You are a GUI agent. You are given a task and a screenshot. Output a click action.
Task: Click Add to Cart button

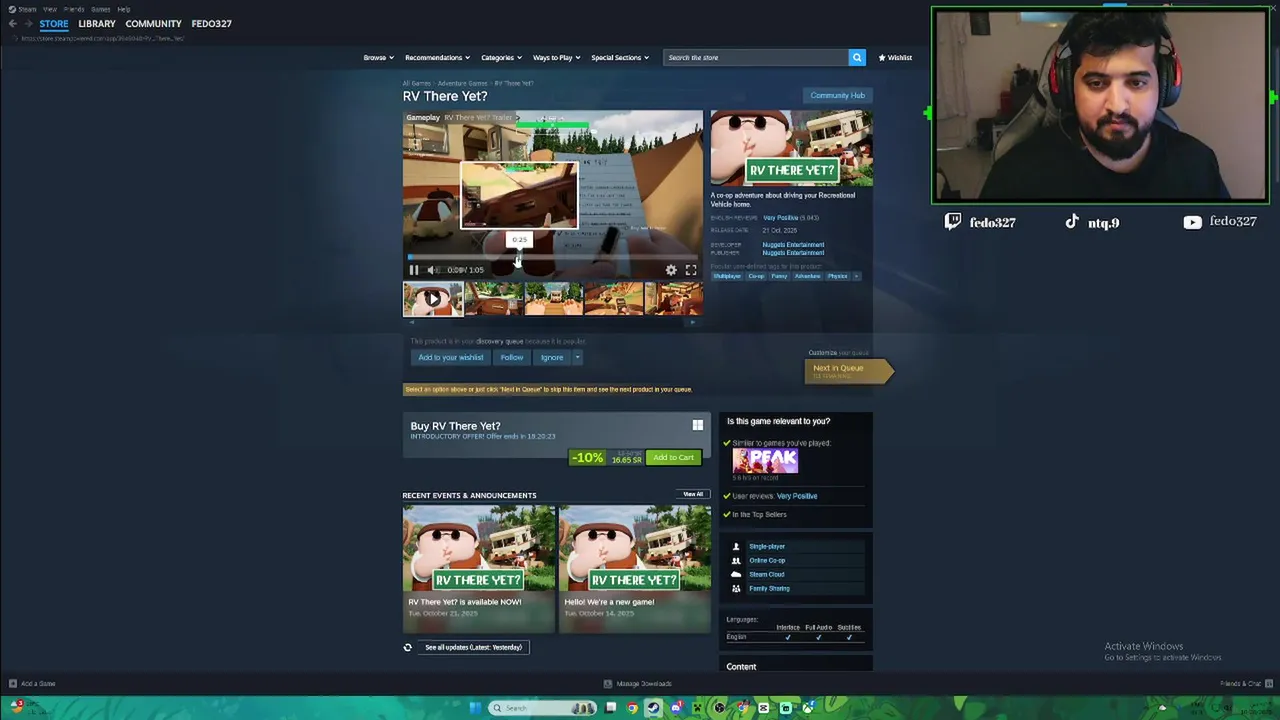673,457
